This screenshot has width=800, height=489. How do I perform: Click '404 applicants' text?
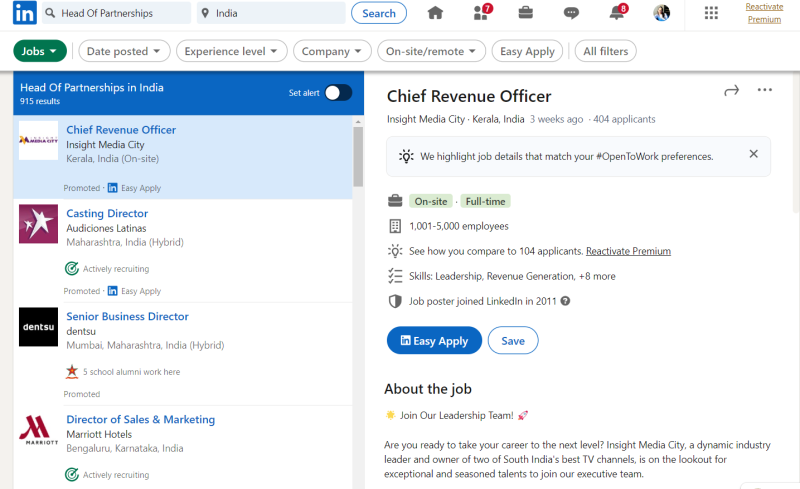(624, 119)
